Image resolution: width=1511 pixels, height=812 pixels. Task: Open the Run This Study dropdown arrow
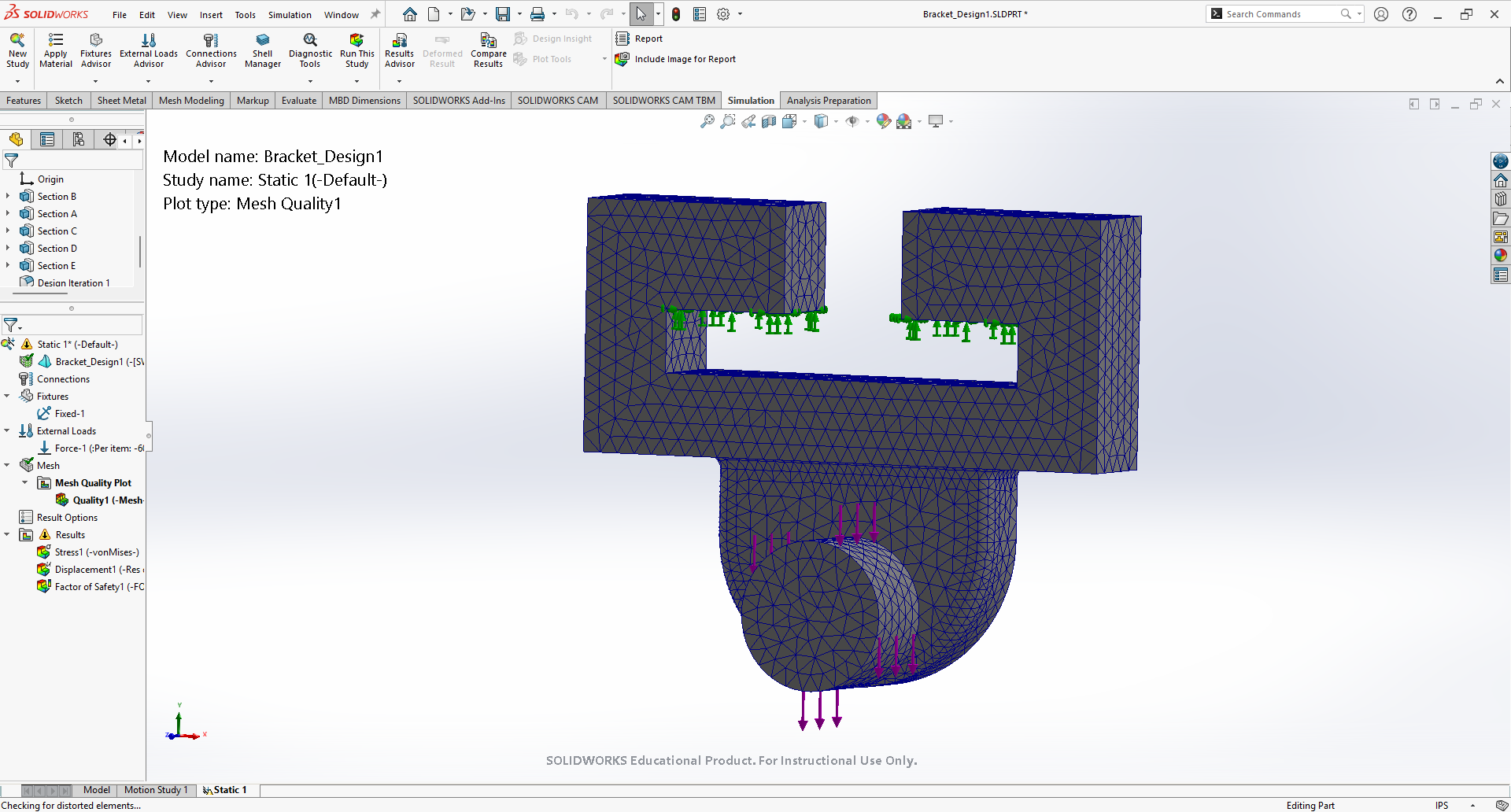[357, 81]
